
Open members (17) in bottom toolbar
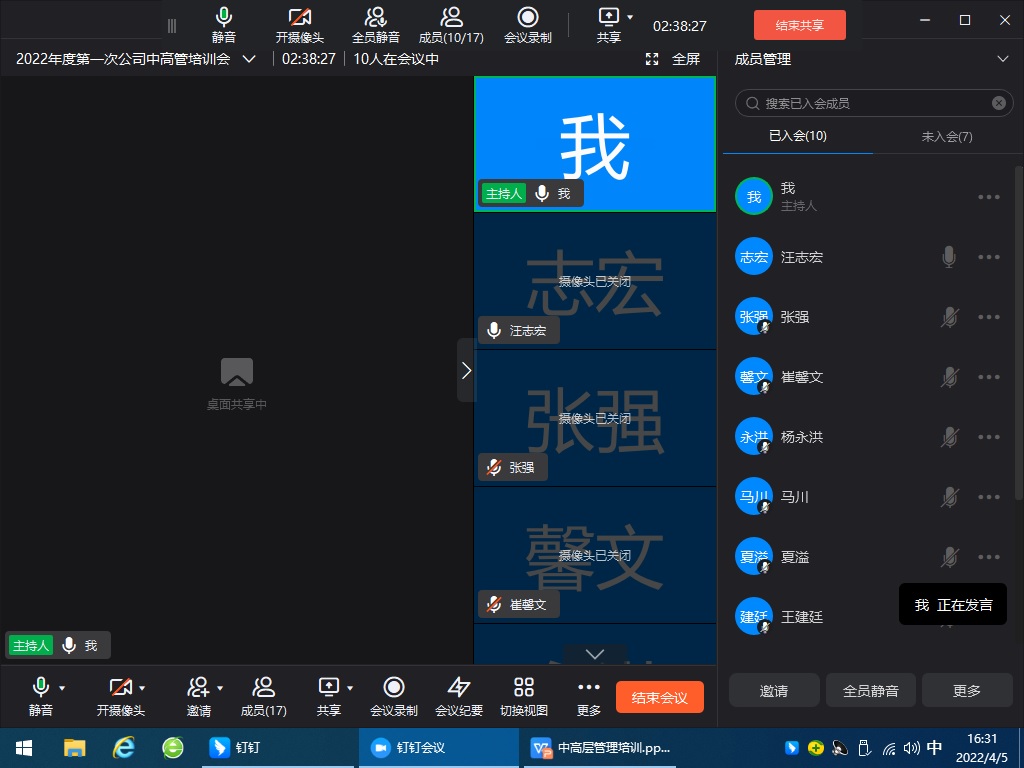tap(264, 697)
